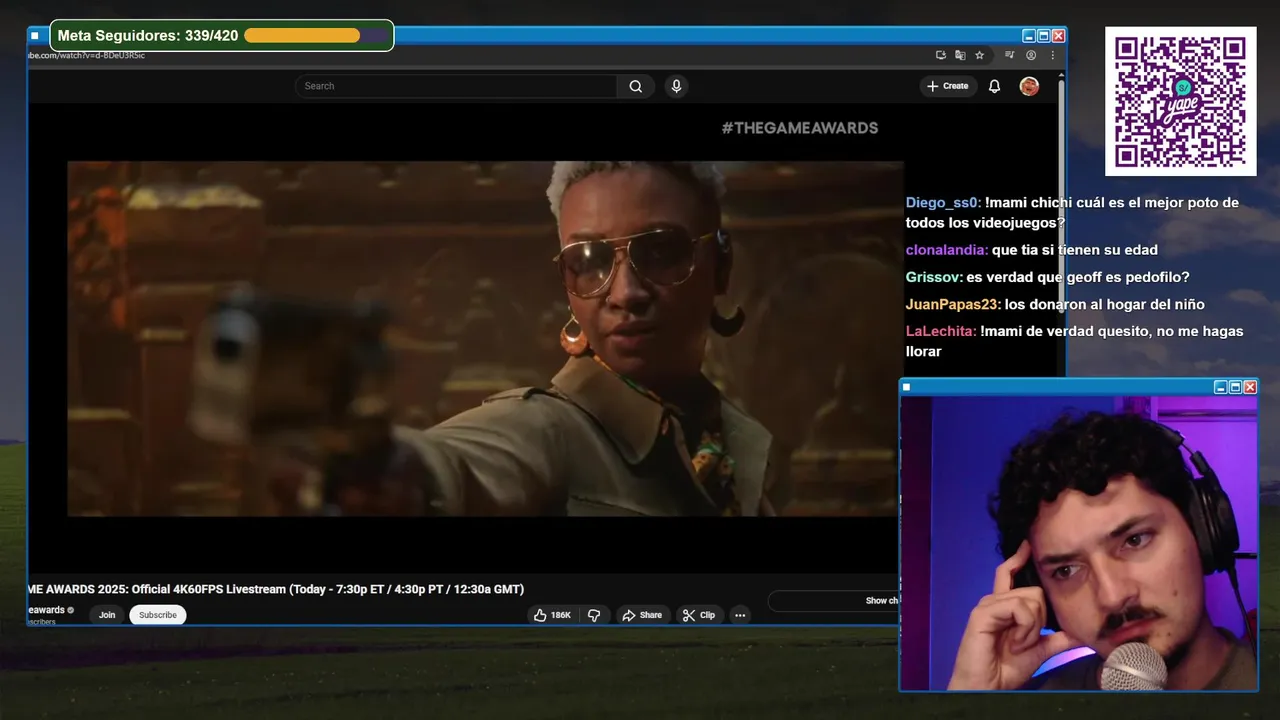Click the Show chat button
This screenshot has height=720, width=1280.
pos(833,601)
